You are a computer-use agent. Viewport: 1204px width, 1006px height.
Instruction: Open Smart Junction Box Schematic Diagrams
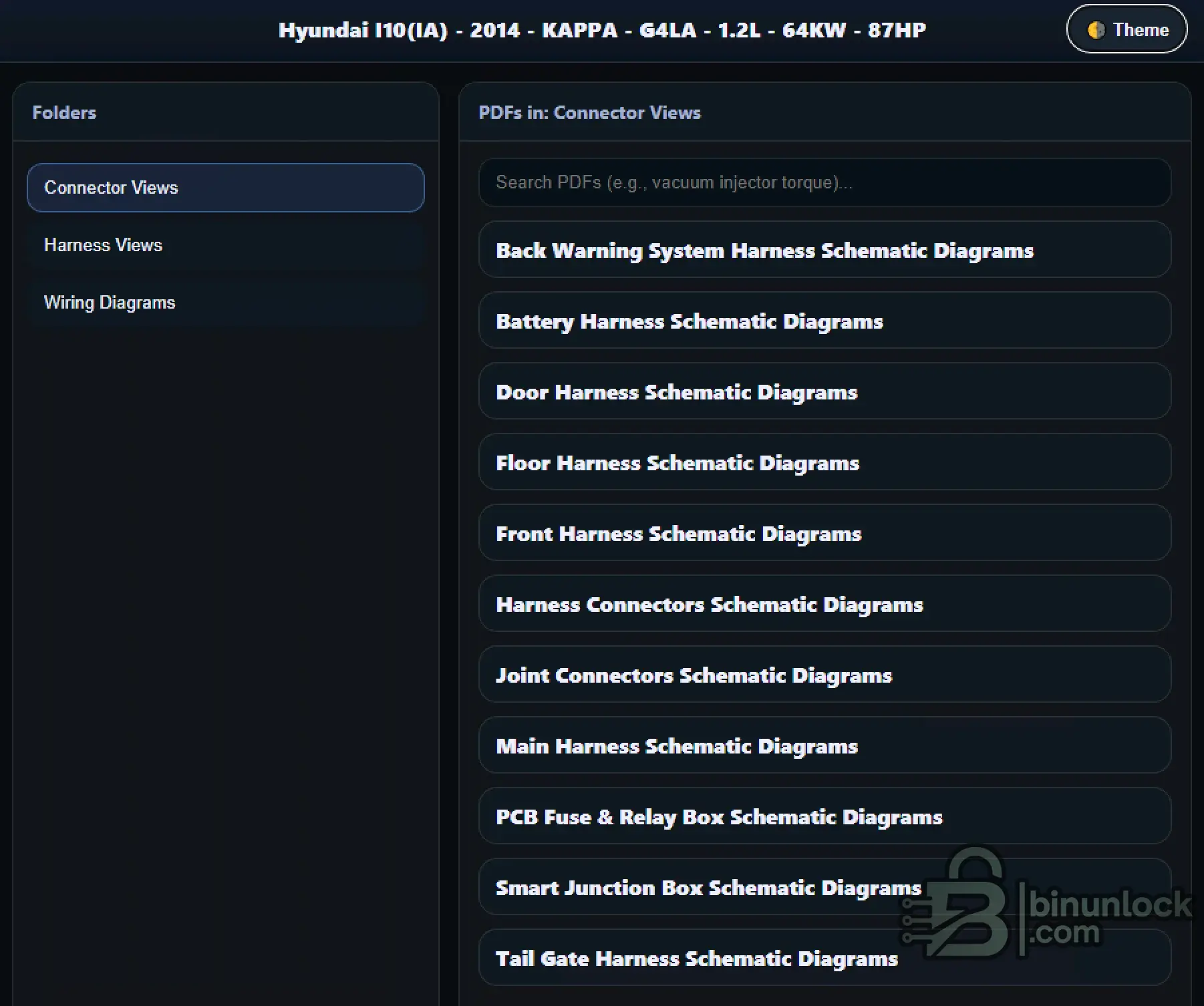824,887
